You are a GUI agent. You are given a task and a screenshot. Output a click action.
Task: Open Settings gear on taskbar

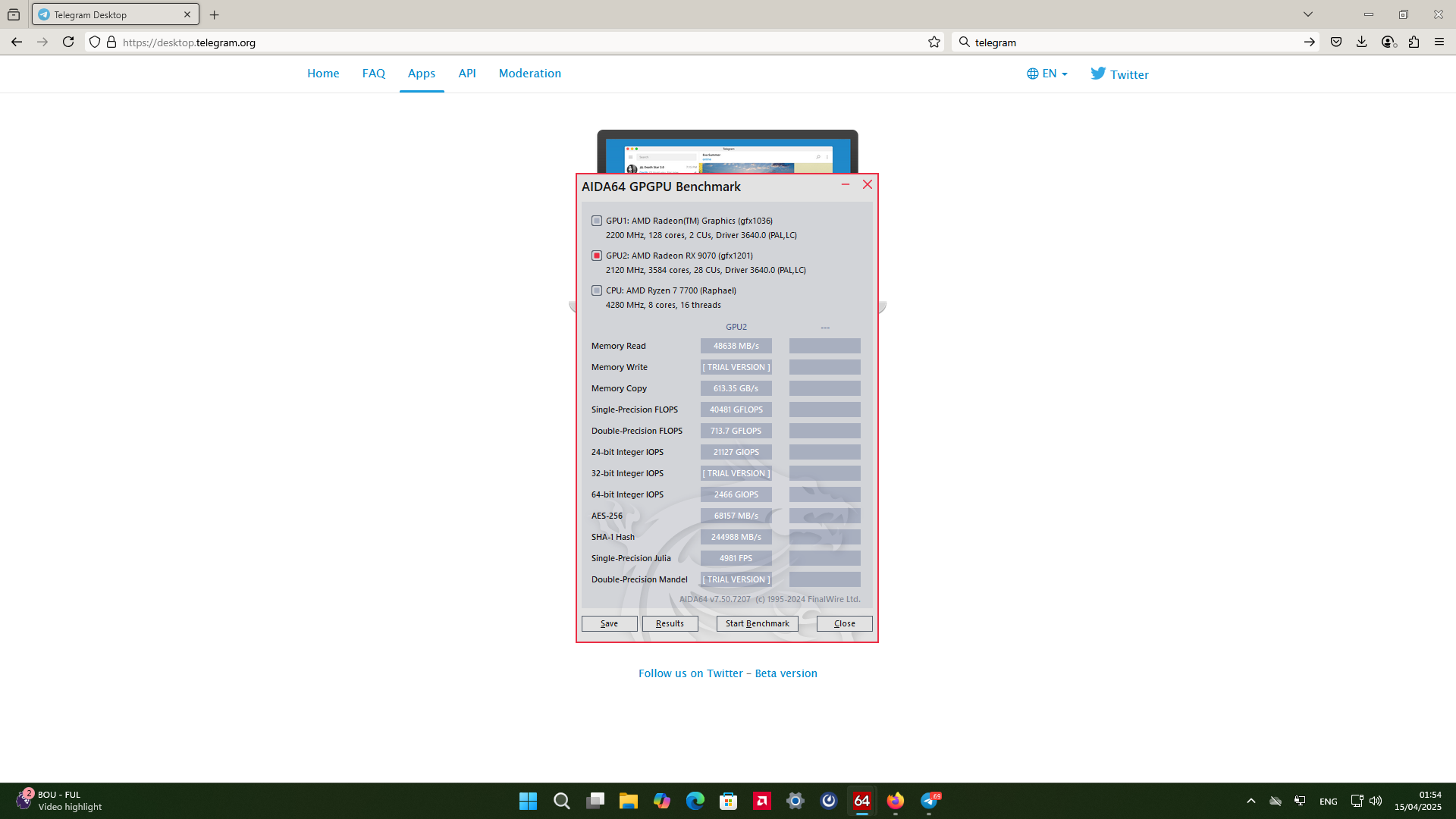click(795, 801)
